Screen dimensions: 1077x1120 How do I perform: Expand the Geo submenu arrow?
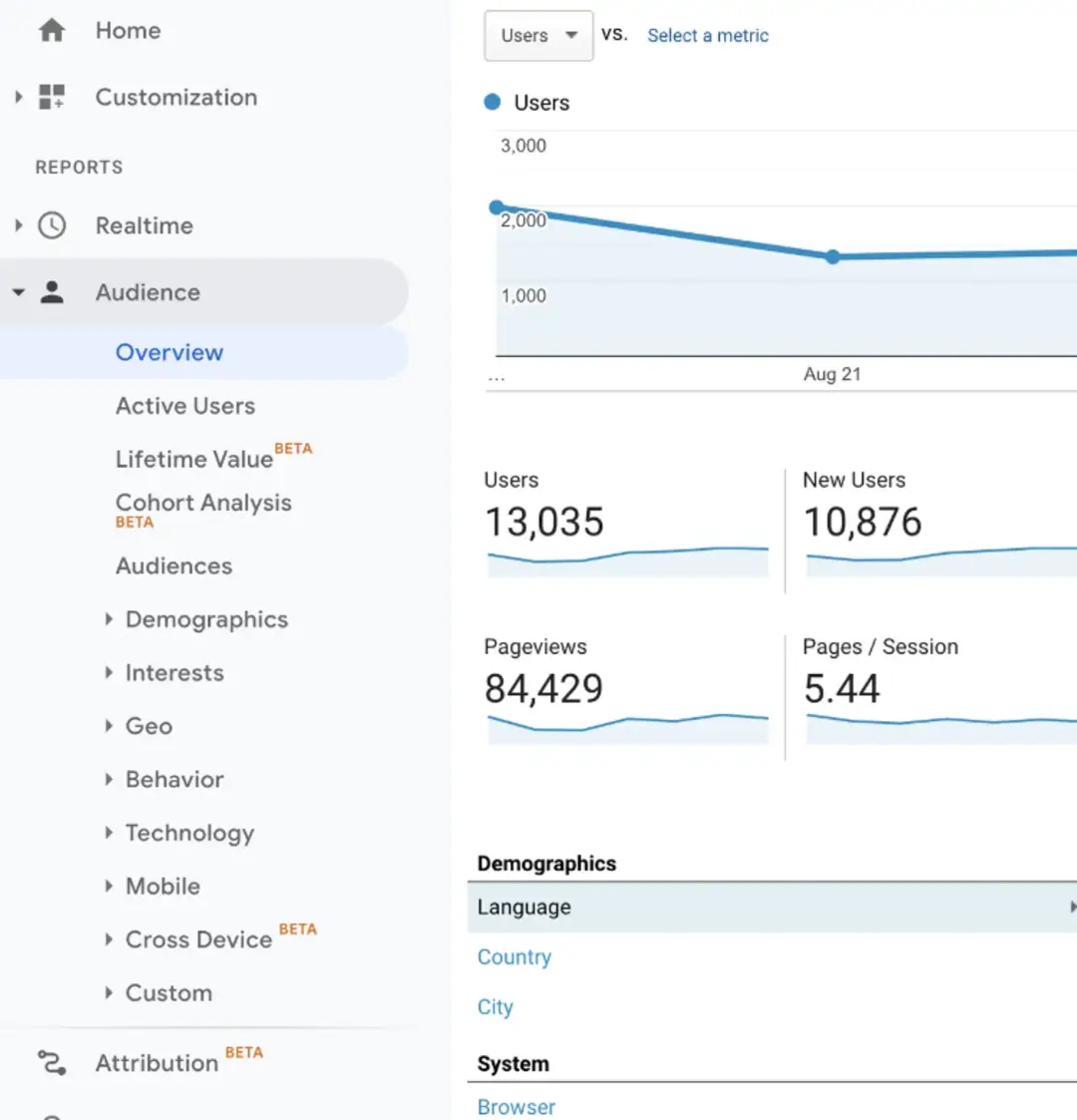109,726
